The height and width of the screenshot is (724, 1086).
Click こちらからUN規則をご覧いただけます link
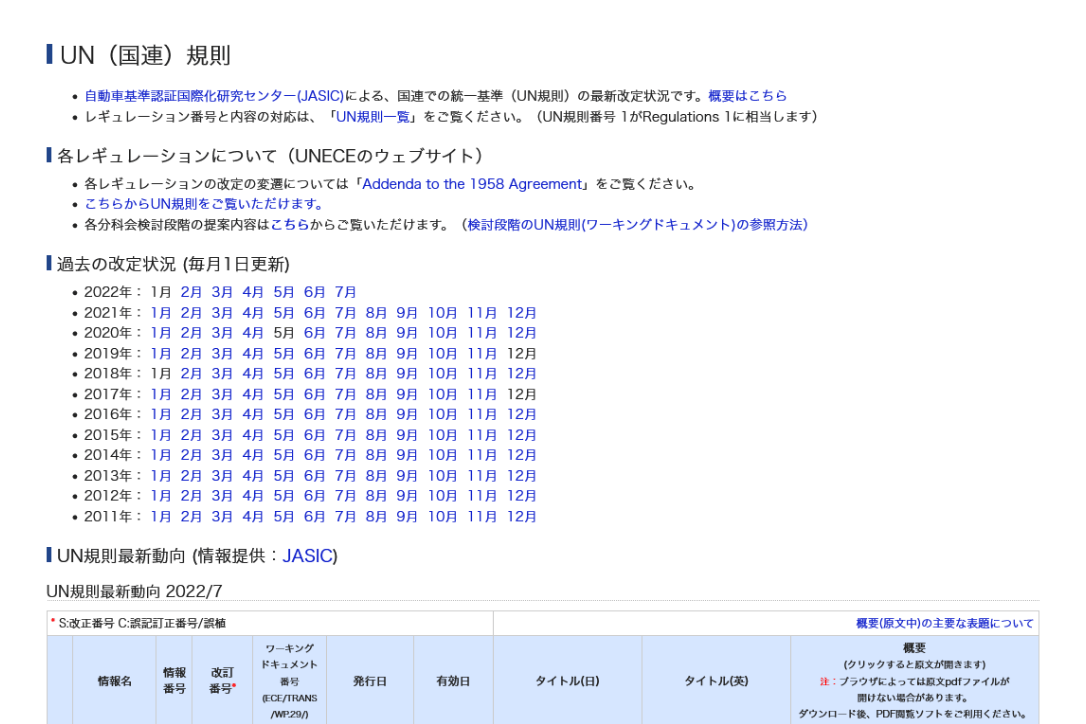point(204,204)
